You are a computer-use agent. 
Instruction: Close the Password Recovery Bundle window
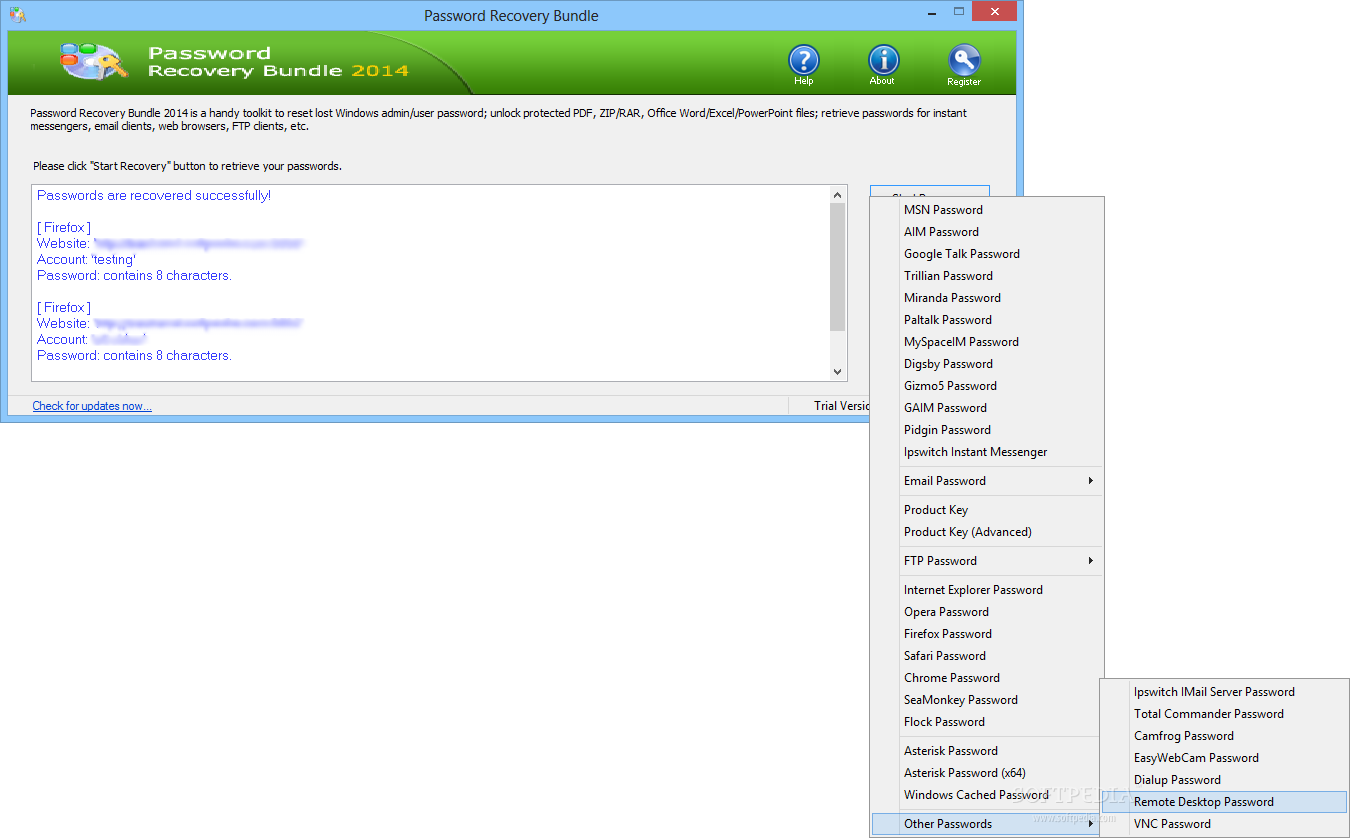[995, 12]
